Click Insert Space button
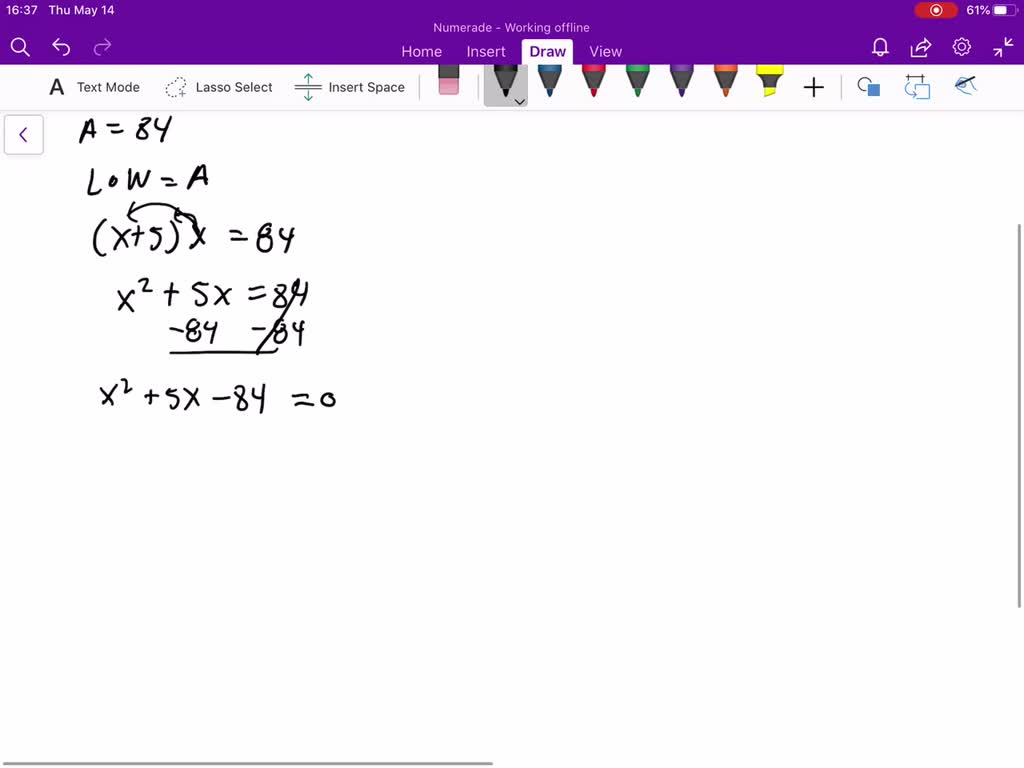Viewport: 1024px width, 768px height. [x=349, y=87]
